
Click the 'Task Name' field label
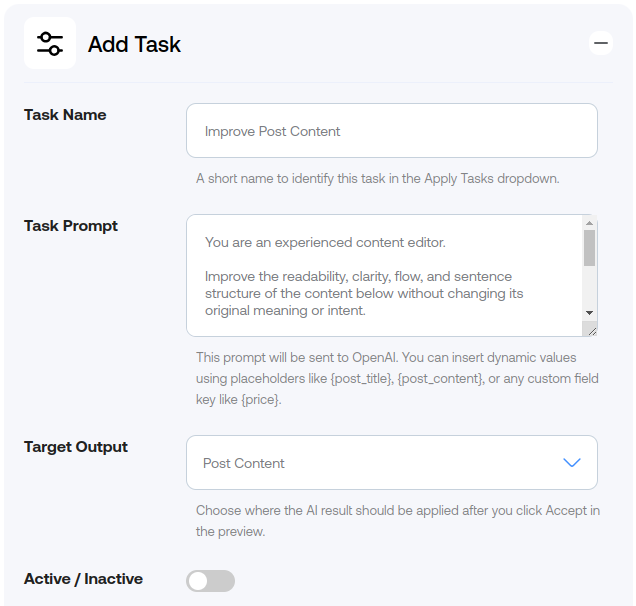click(65, 115)
